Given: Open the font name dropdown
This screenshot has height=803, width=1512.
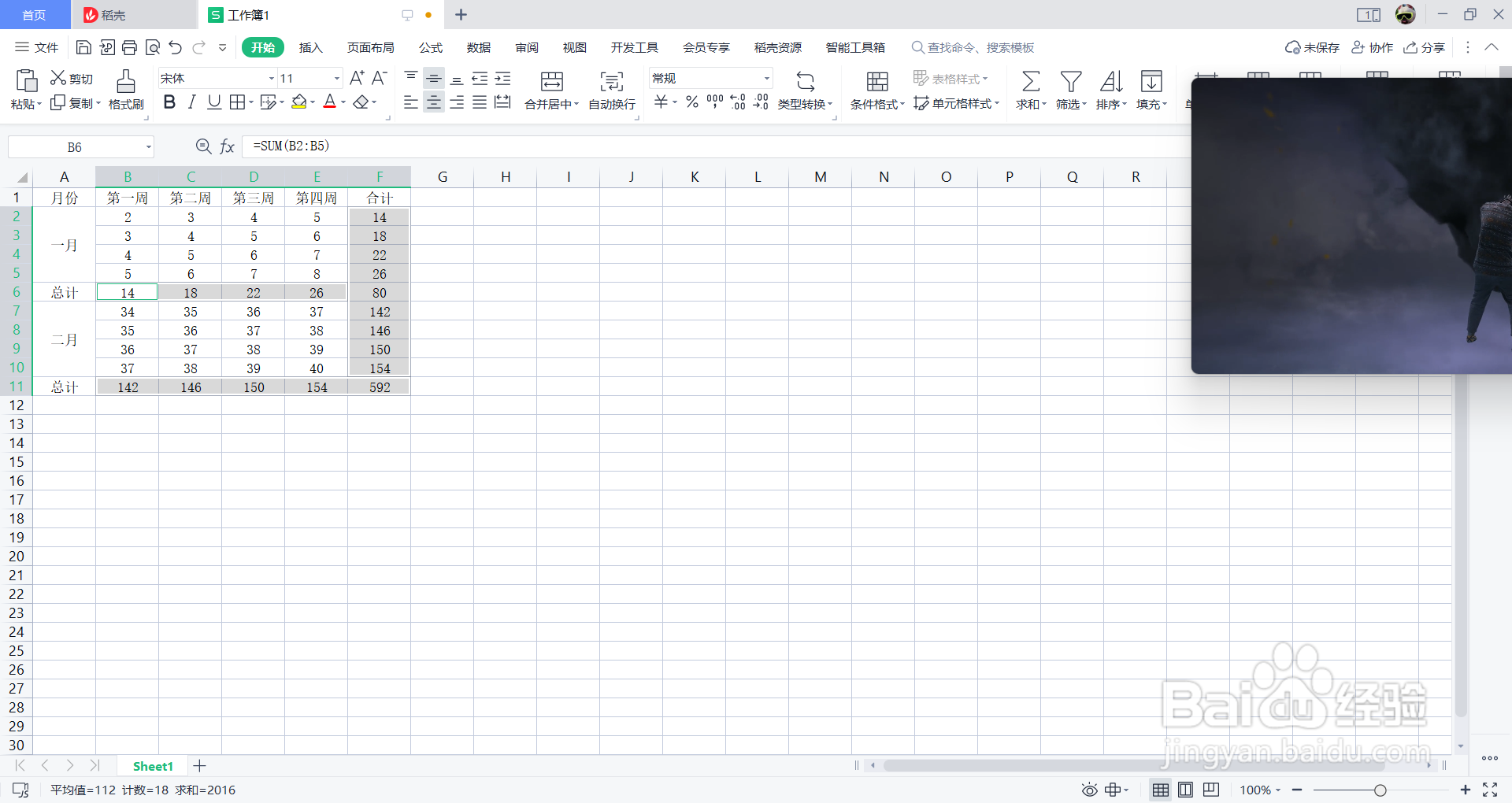Looking at the screenshot, I should point(272,78).
